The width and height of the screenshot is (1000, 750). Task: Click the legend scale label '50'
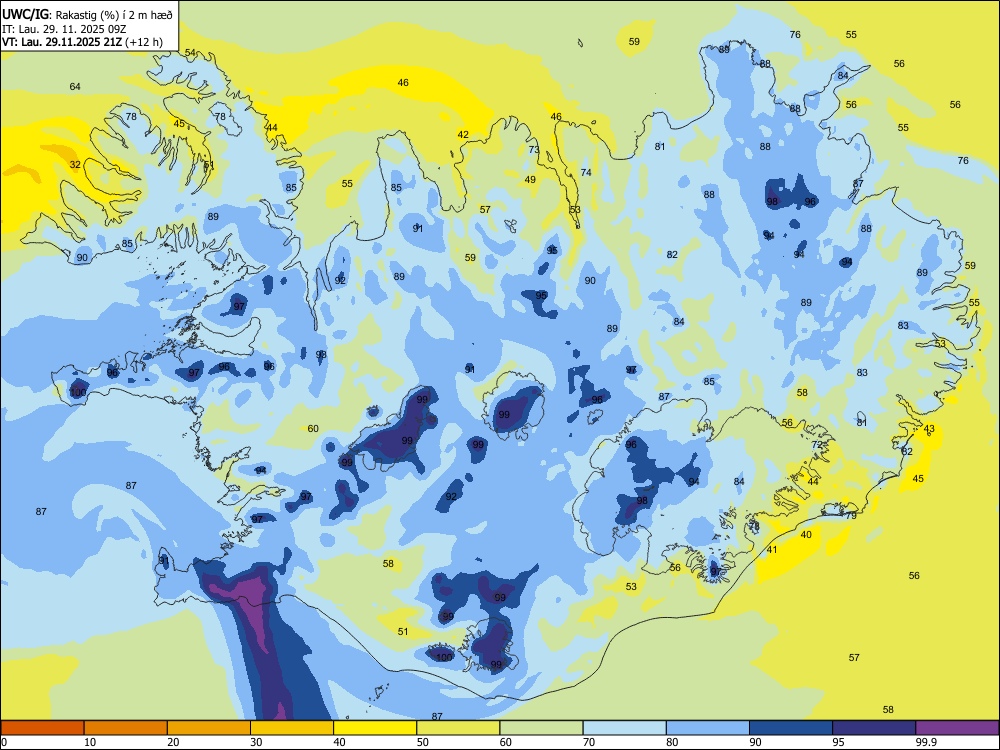[423, 742]
